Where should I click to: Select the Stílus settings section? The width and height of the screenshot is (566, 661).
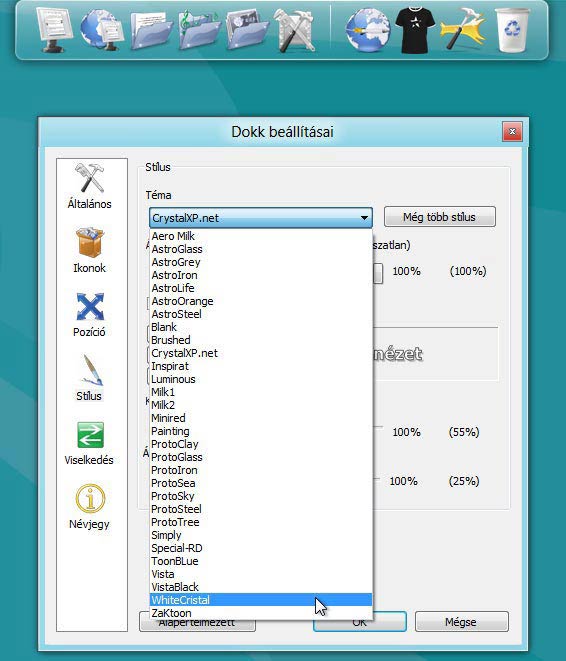pyautogui.click(x=90, y=378)
